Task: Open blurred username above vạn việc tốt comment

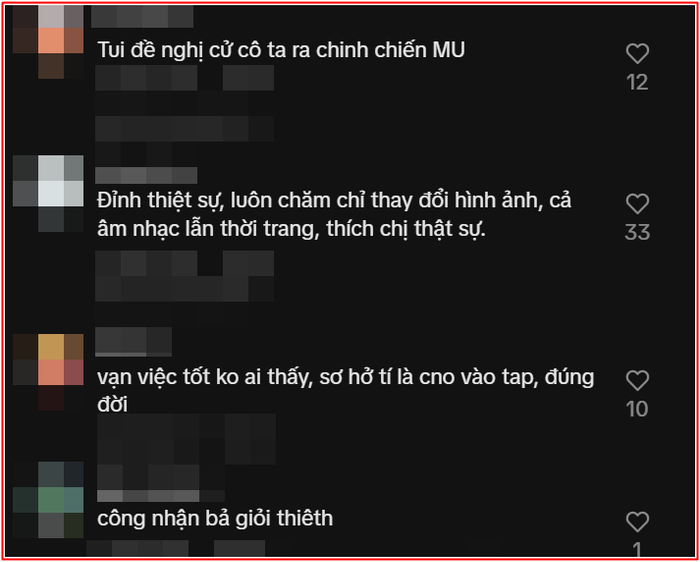Action: (133, 342)
